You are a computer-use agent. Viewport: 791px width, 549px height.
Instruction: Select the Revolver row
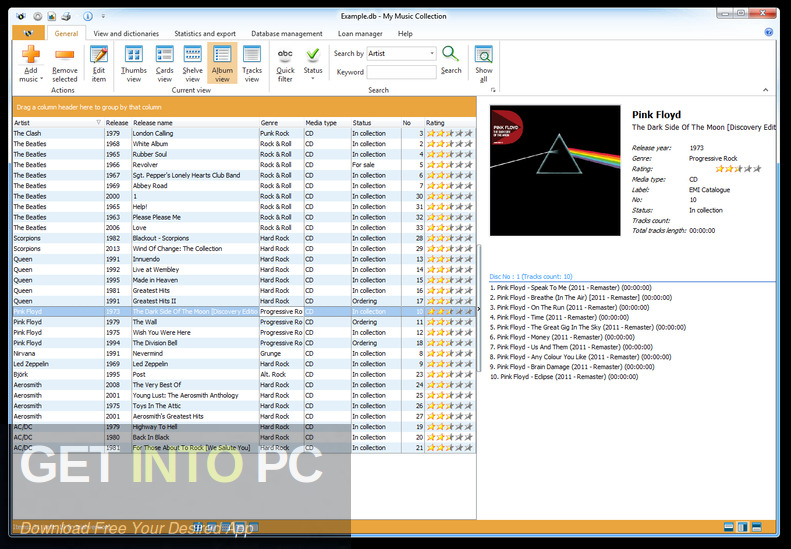point(244,164)
